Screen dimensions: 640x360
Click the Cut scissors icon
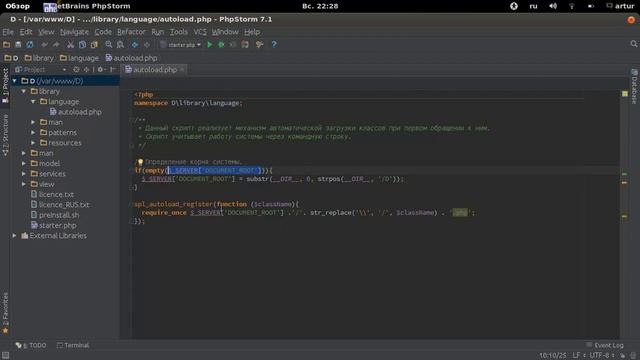(71, 45)
